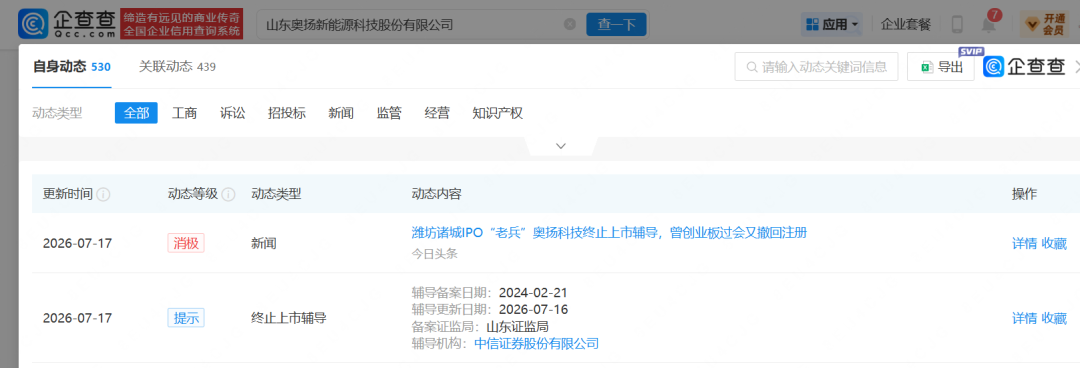This screenshot has height=368, width=1080.
Task: Switch to the 自身动态 tab
Action: tap(72, 67)
